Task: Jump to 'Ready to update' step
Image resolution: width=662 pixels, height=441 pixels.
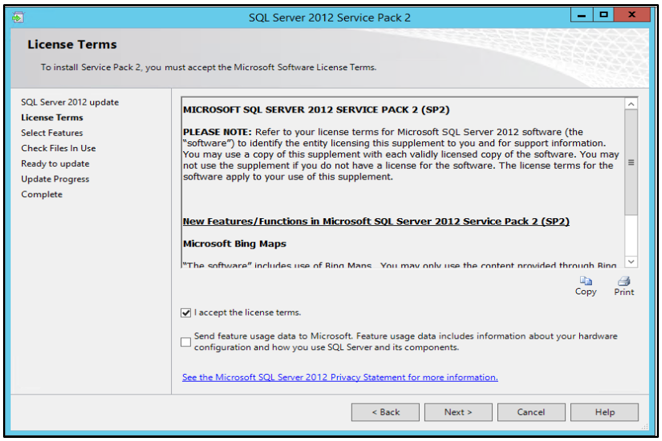Action: [x=55, y=163]
